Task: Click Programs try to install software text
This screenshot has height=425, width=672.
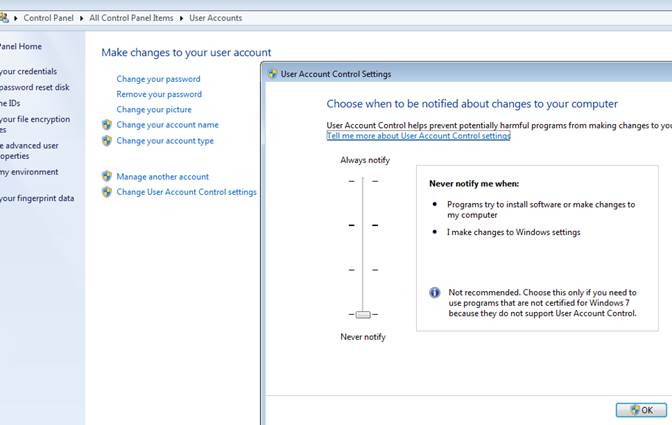Action: coord(541,210)
